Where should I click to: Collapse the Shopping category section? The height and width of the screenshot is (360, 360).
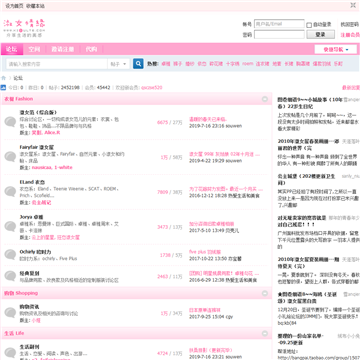tap(265, 293)
